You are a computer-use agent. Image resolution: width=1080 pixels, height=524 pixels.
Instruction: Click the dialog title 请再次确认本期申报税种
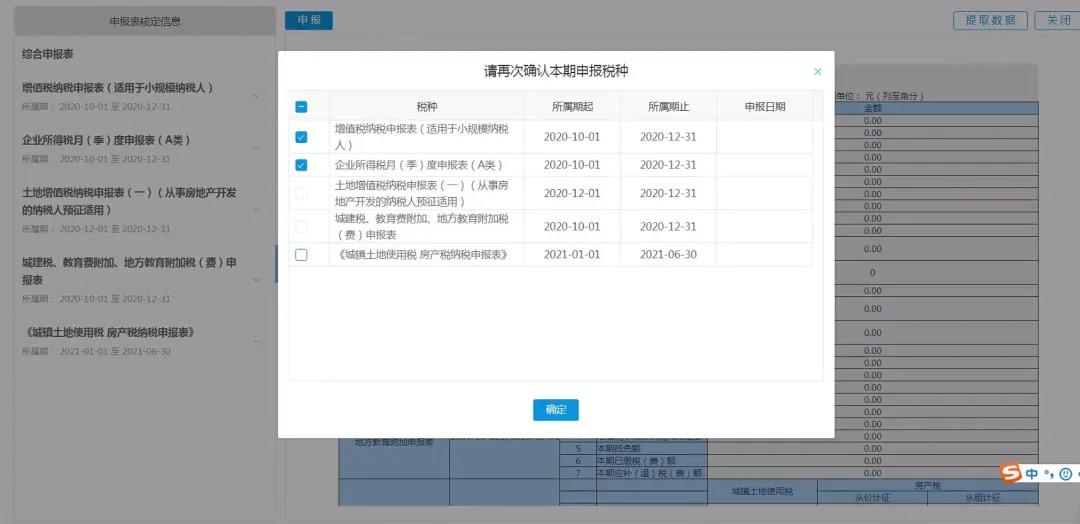tap(556, 71)
